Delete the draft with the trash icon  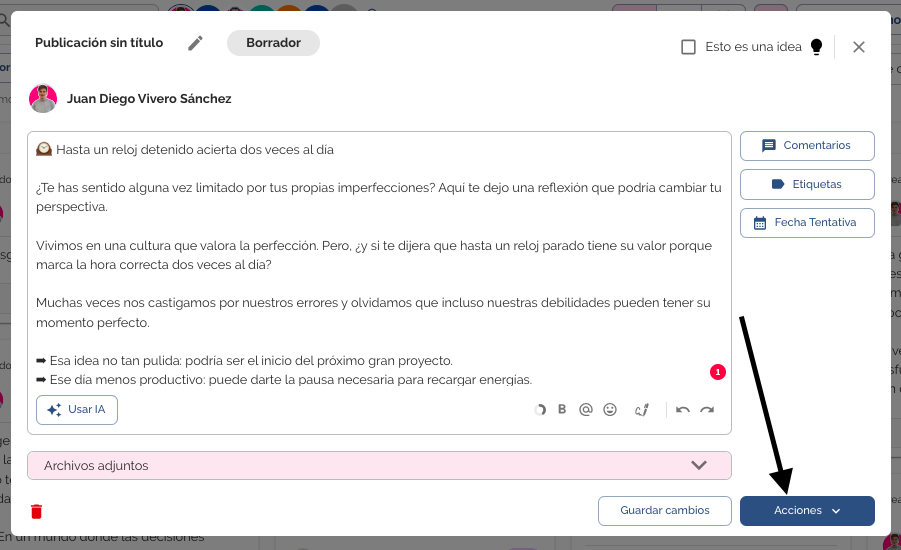click(x=36, y=511)
